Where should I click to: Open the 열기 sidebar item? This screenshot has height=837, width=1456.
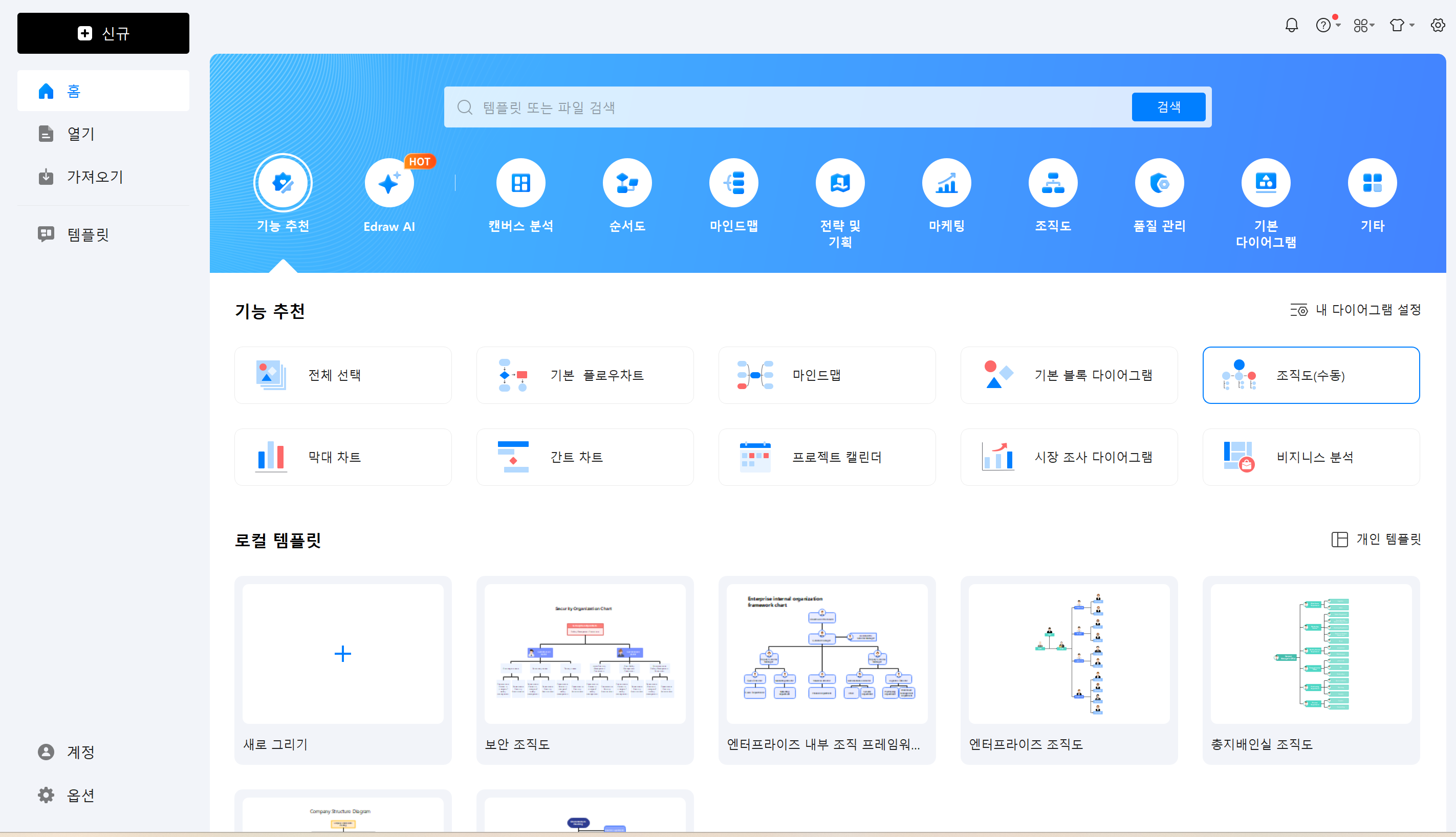(103, 134)
